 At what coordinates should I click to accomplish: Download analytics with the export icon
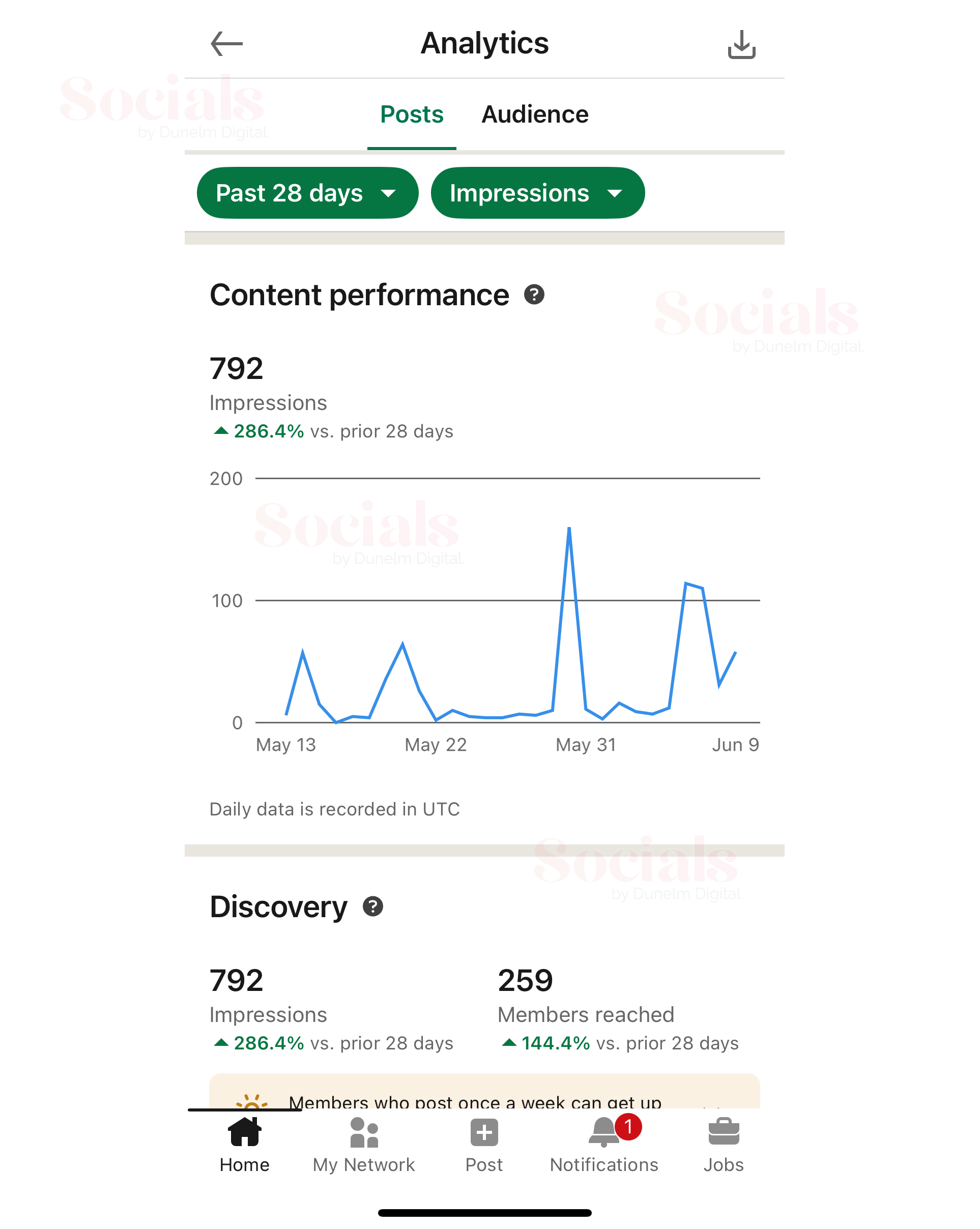click(741, 44)
